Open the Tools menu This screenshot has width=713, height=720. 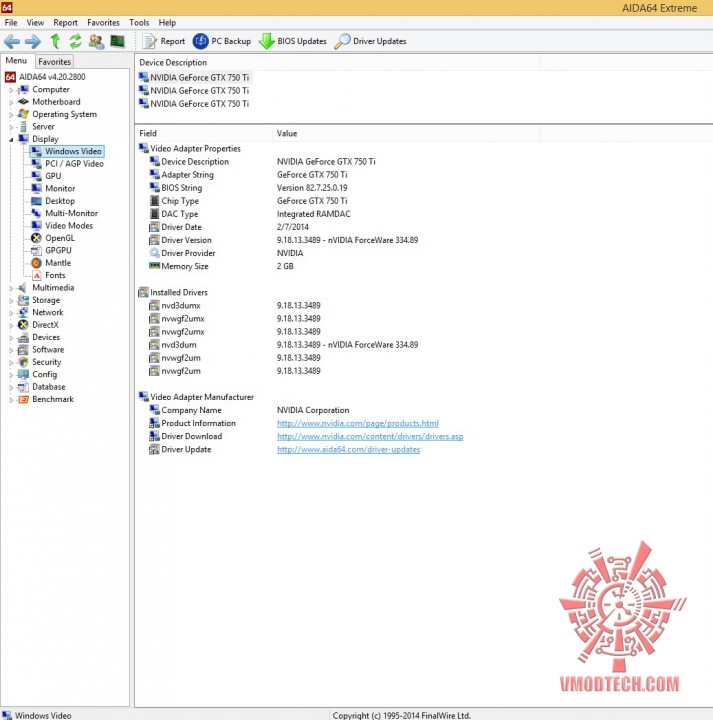pos(139,22)
